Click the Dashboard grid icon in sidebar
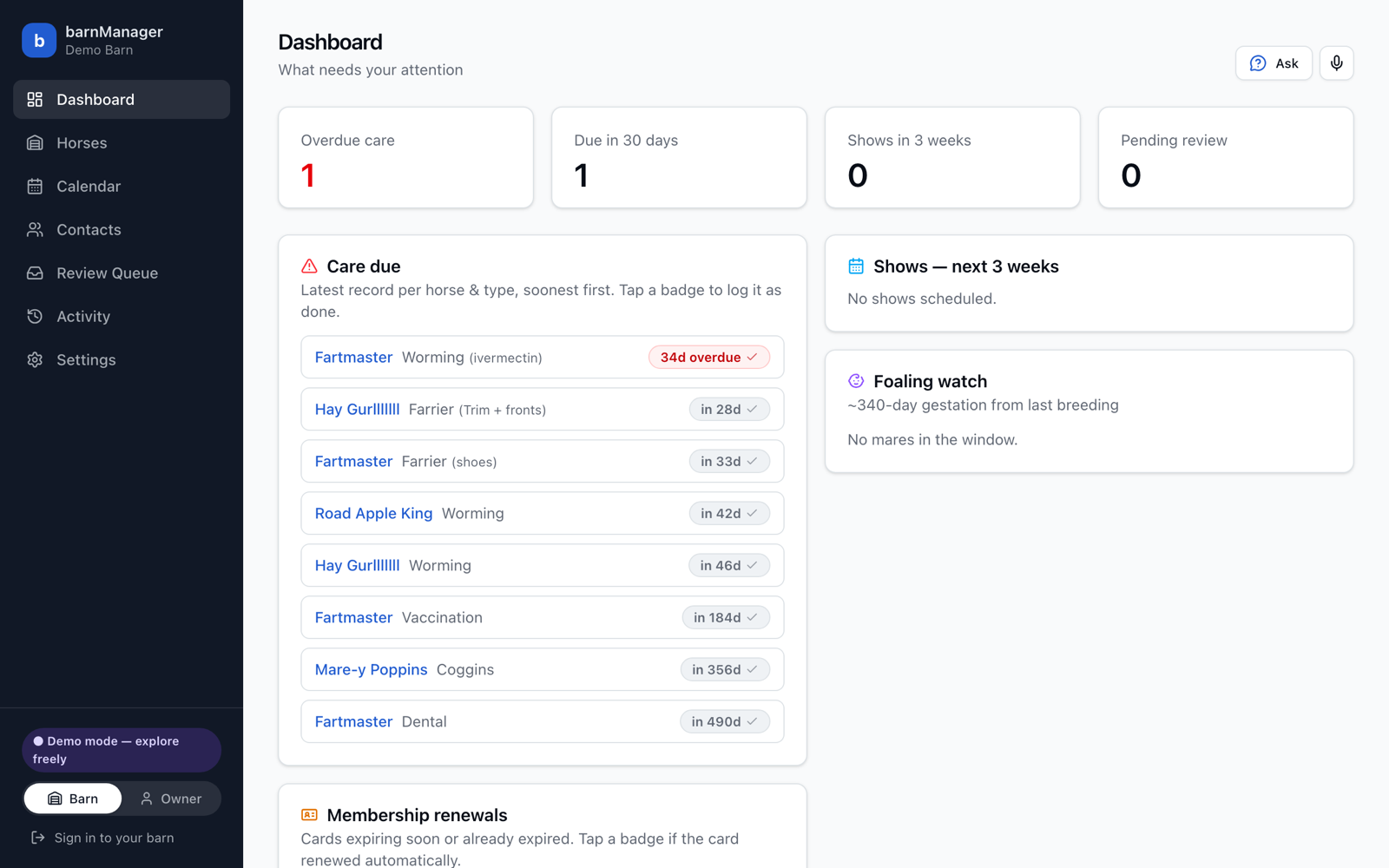 pos(35,100)
